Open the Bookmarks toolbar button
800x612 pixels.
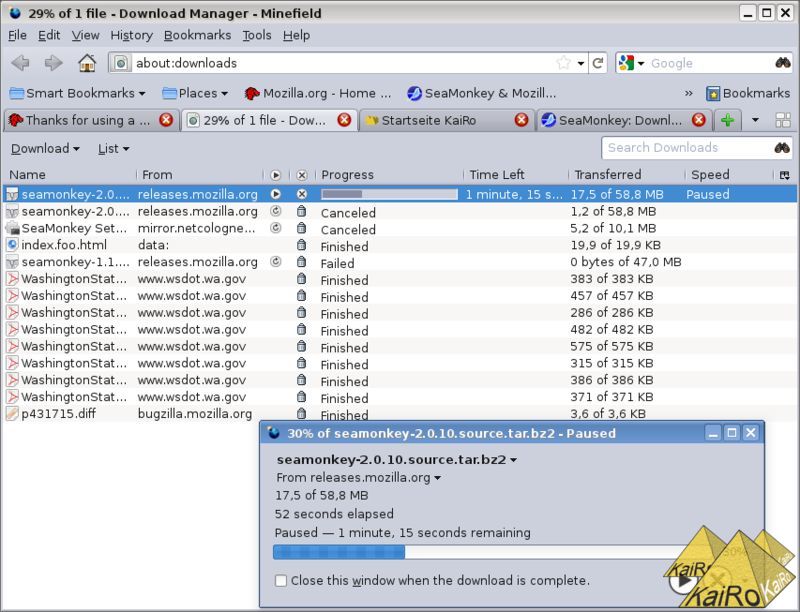click(x=748, y=93)
